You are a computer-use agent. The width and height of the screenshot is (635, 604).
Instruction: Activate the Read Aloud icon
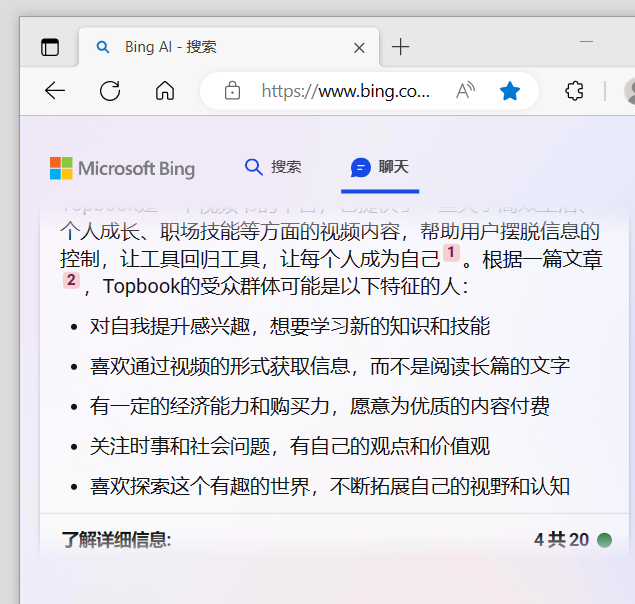click(x=465, y=91)
